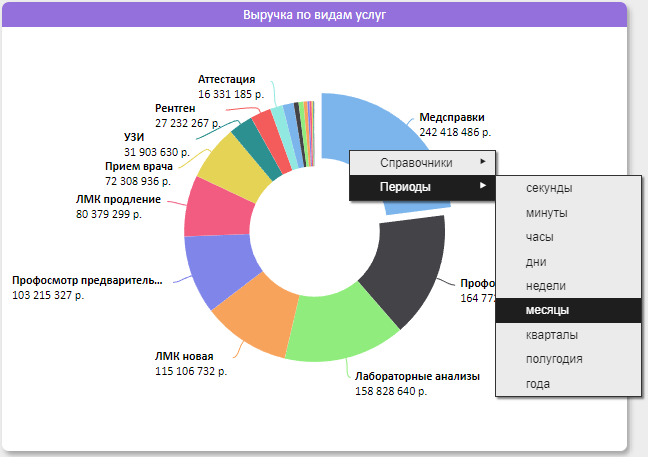Screen dimensions: 648x457
Task: Select the teal УЗИ slice
Action: [256, 149]
